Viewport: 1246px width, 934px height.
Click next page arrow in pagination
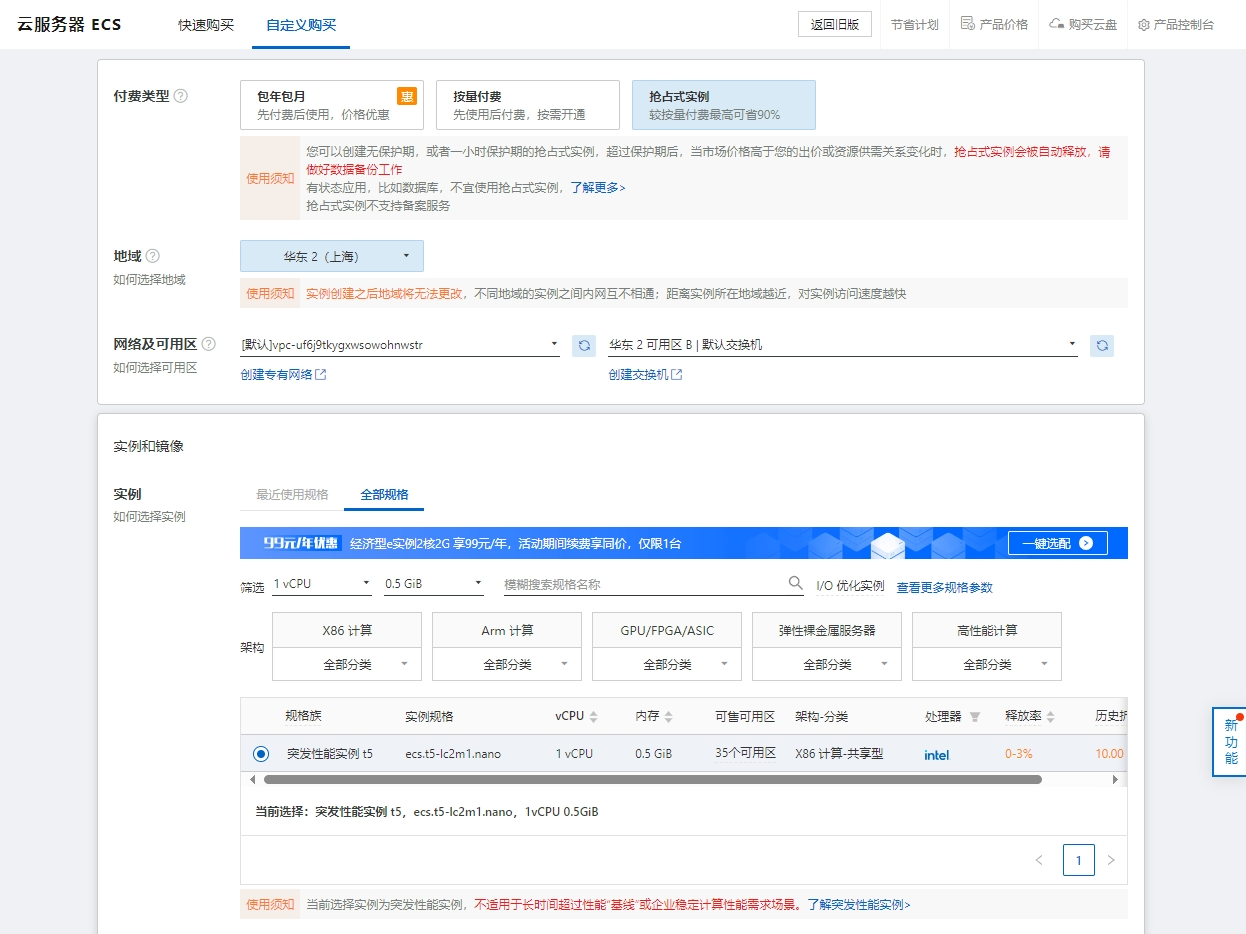(x=1110, y=860)
